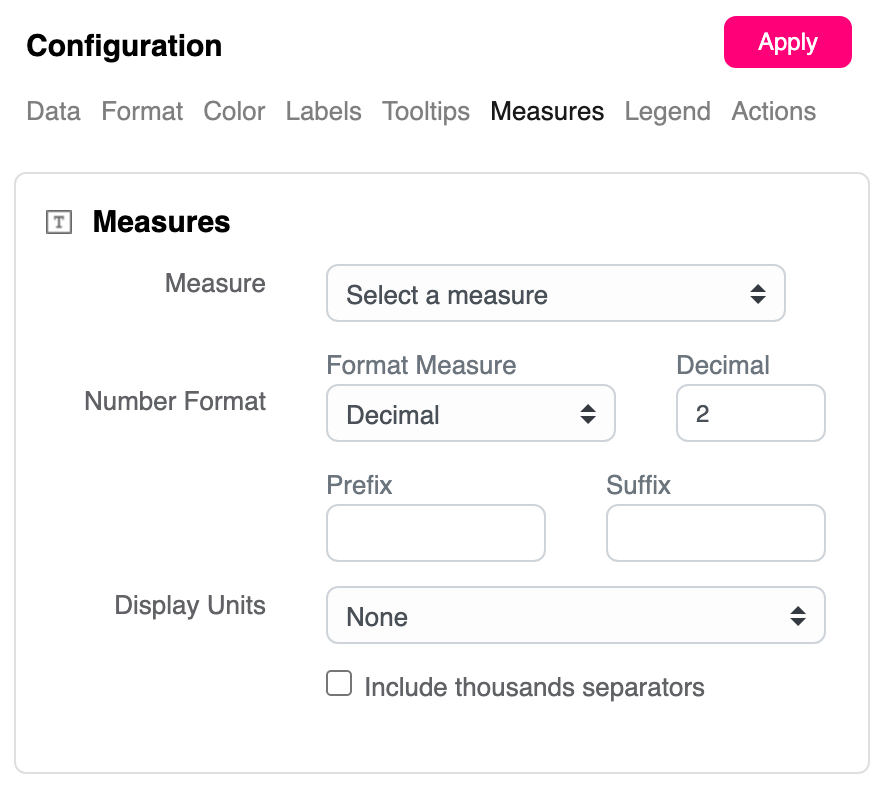Switch to the Data tab
Image resolution: width=884 pixels, height=796 pixels.
tap(53, 111)
